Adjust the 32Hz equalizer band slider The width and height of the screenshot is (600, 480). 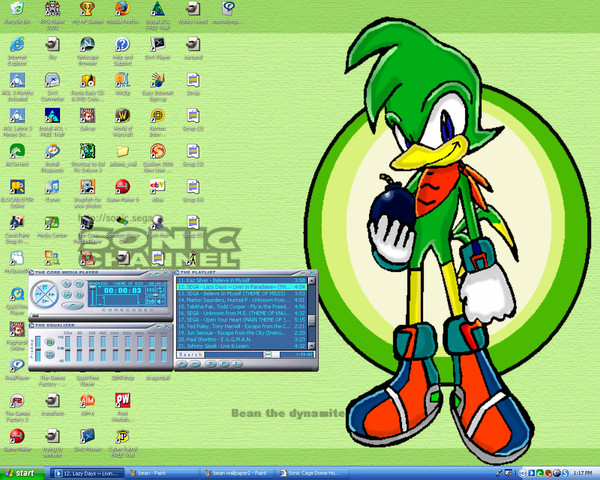67,348
